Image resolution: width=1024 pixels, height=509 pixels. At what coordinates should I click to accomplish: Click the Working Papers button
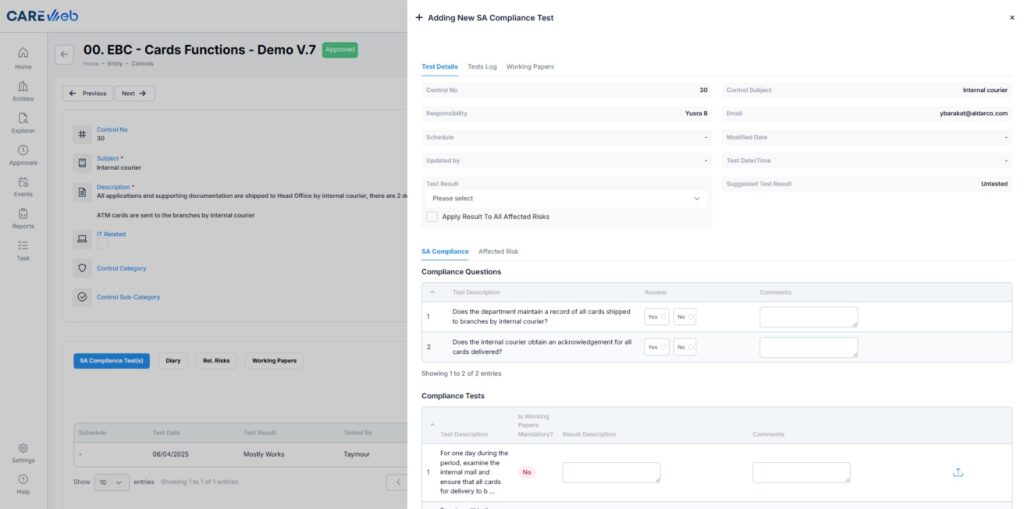tap(274, 361)
